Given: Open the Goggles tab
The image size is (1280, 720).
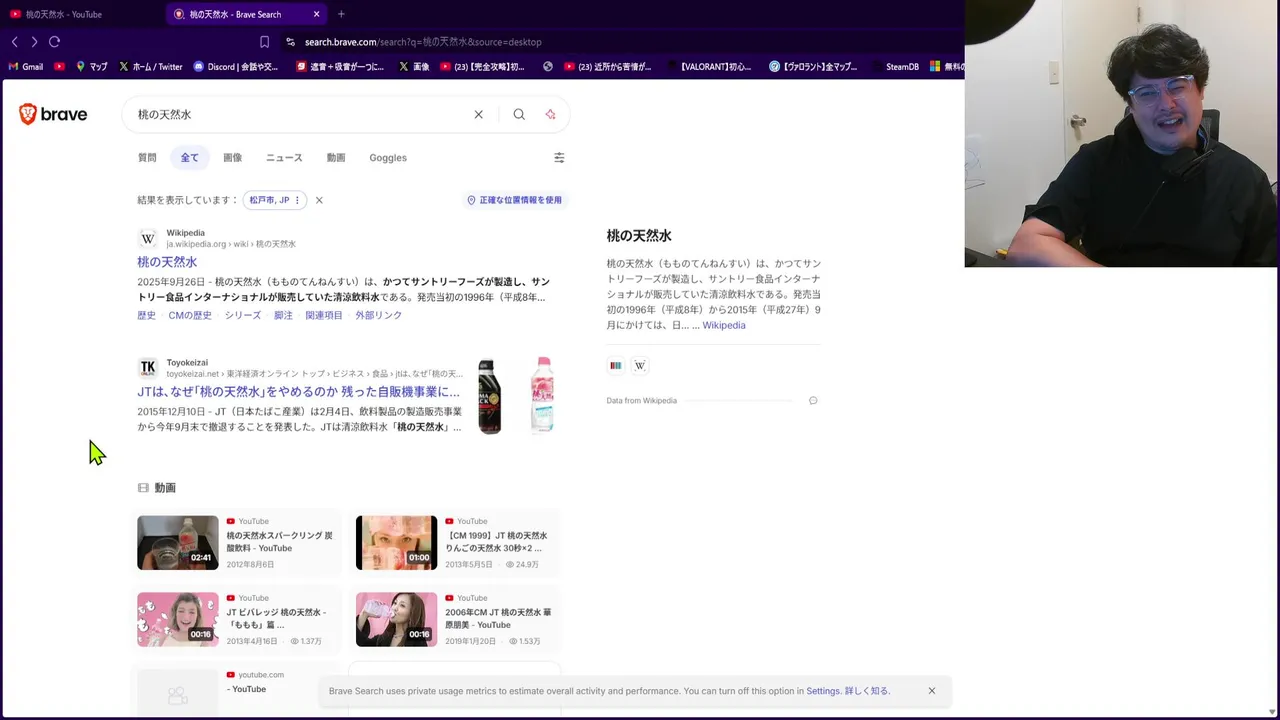Looking at the screenshot, I should click(x=388, y=157).
